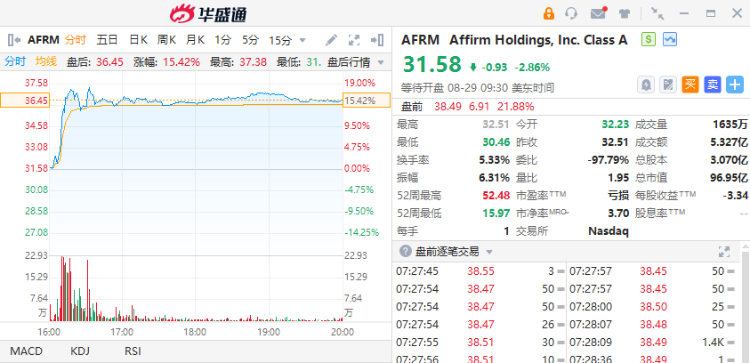
Task: Switch to 五日 chart tab
Action: [x=107, y=40]
